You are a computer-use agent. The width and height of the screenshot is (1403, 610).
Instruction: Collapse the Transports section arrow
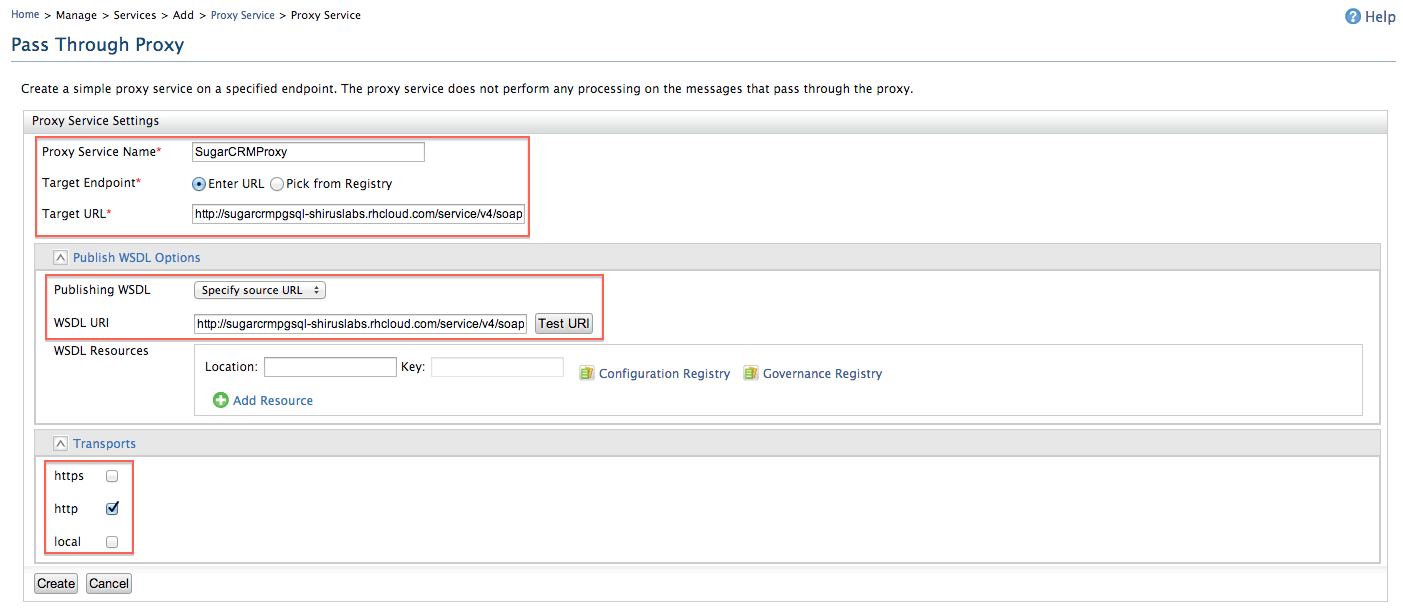[x=61, y=443]
